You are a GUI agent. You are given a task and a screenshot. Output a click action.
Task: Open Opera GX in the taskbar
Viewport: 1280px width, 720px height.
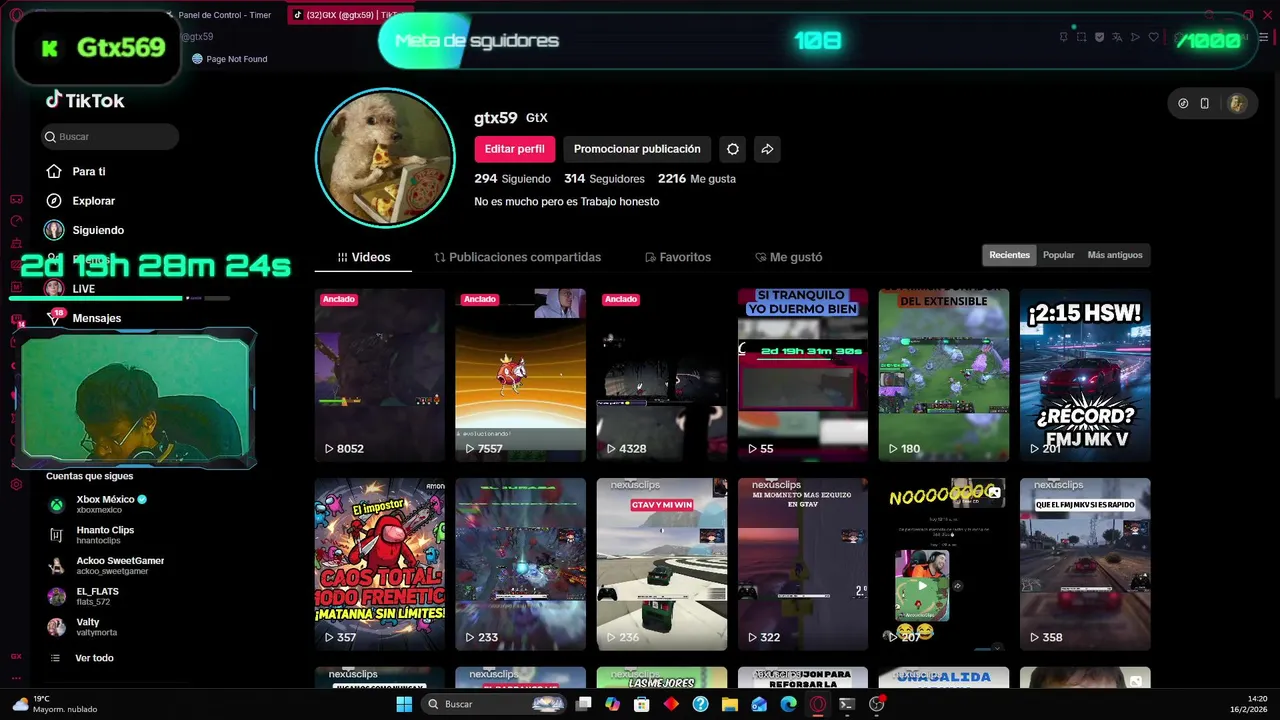point(818,704)
